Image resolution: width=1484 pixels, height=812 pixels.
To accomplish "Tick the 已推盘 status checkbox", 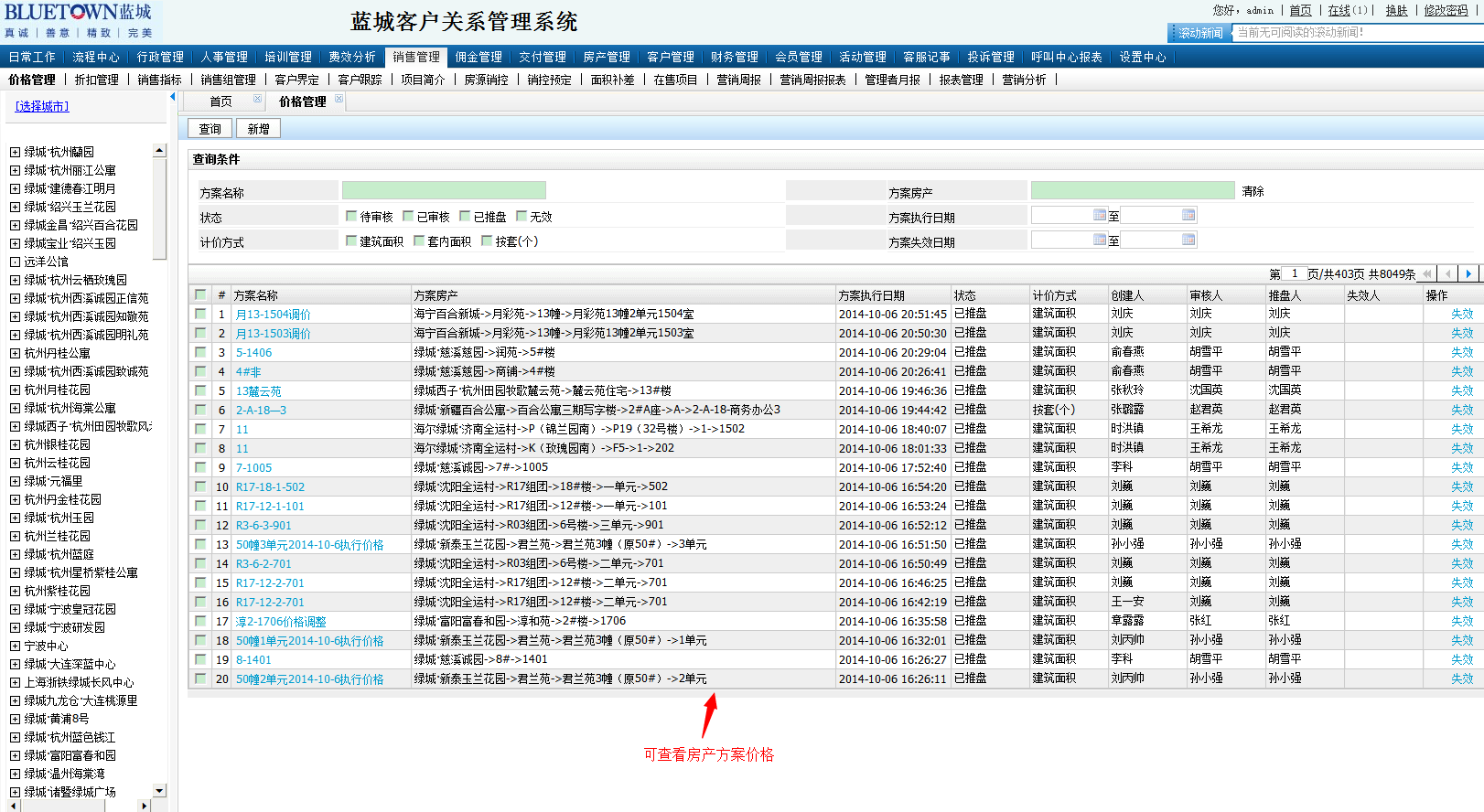I will click(x=465, y=216).
